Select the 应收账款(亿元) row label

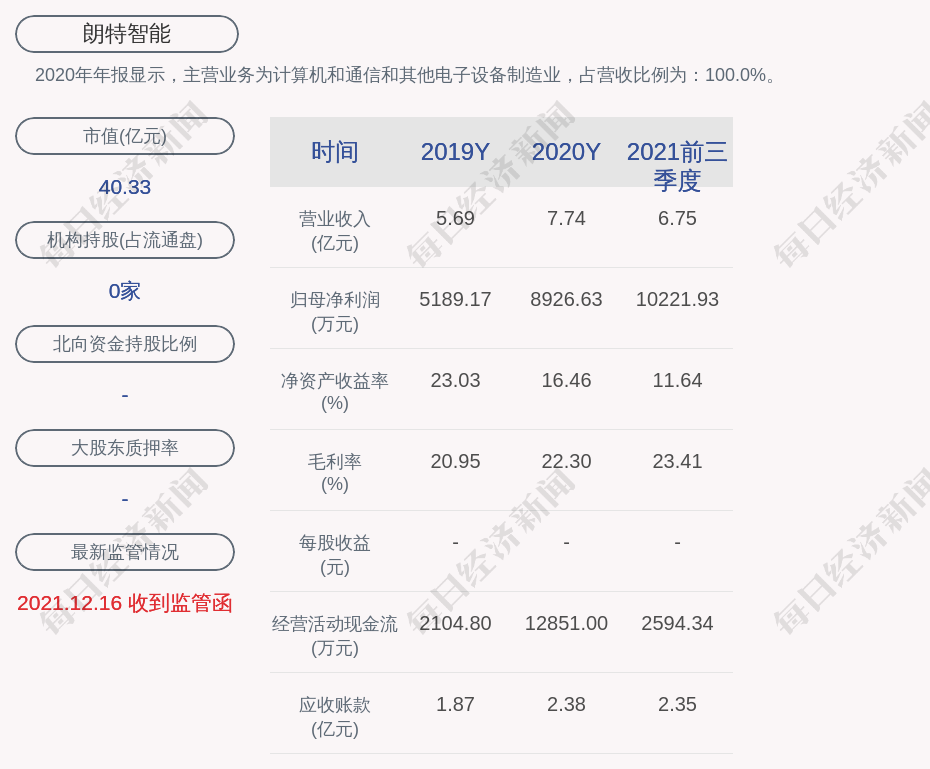point(335,716)
